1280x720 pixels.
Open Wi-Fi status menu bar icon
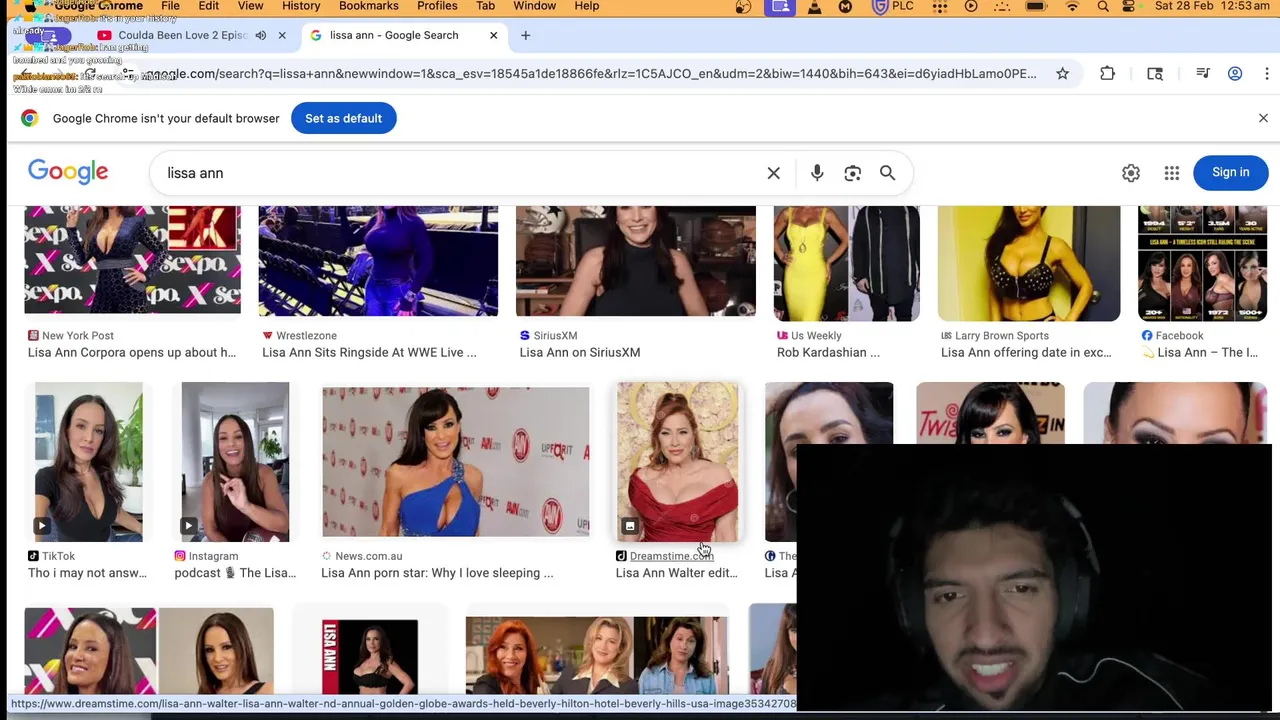tap(1072, 6)
